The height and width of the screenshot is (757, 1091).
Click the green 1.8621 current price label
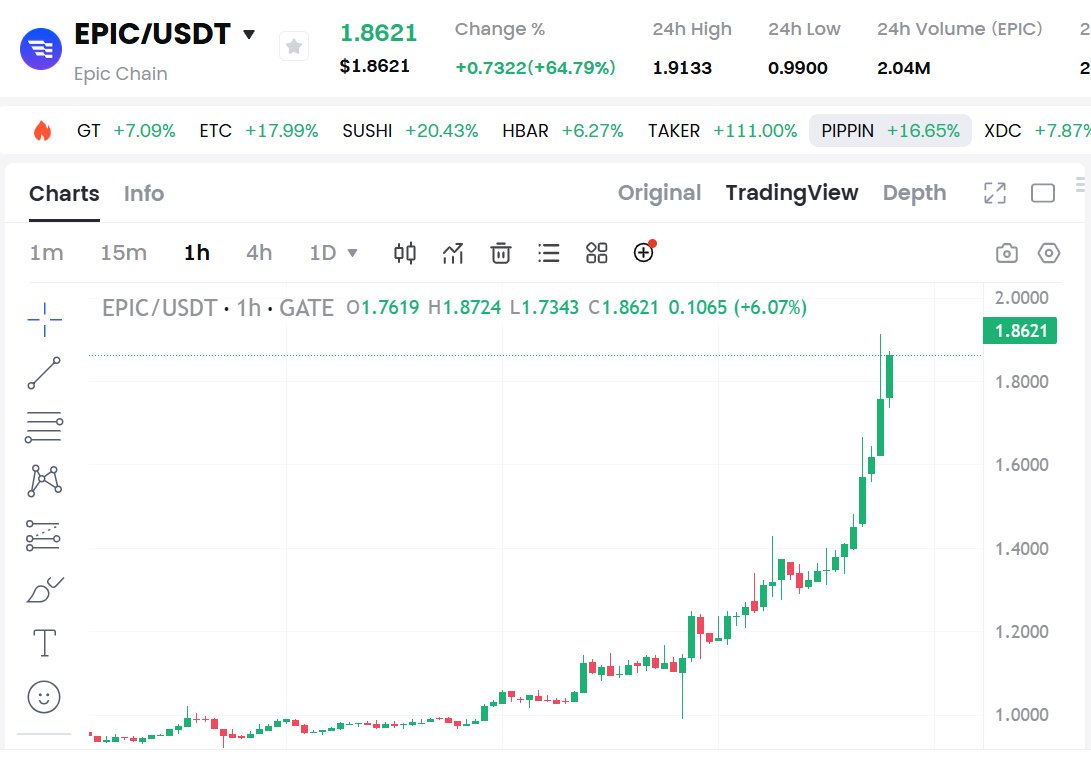[1020, 330]
